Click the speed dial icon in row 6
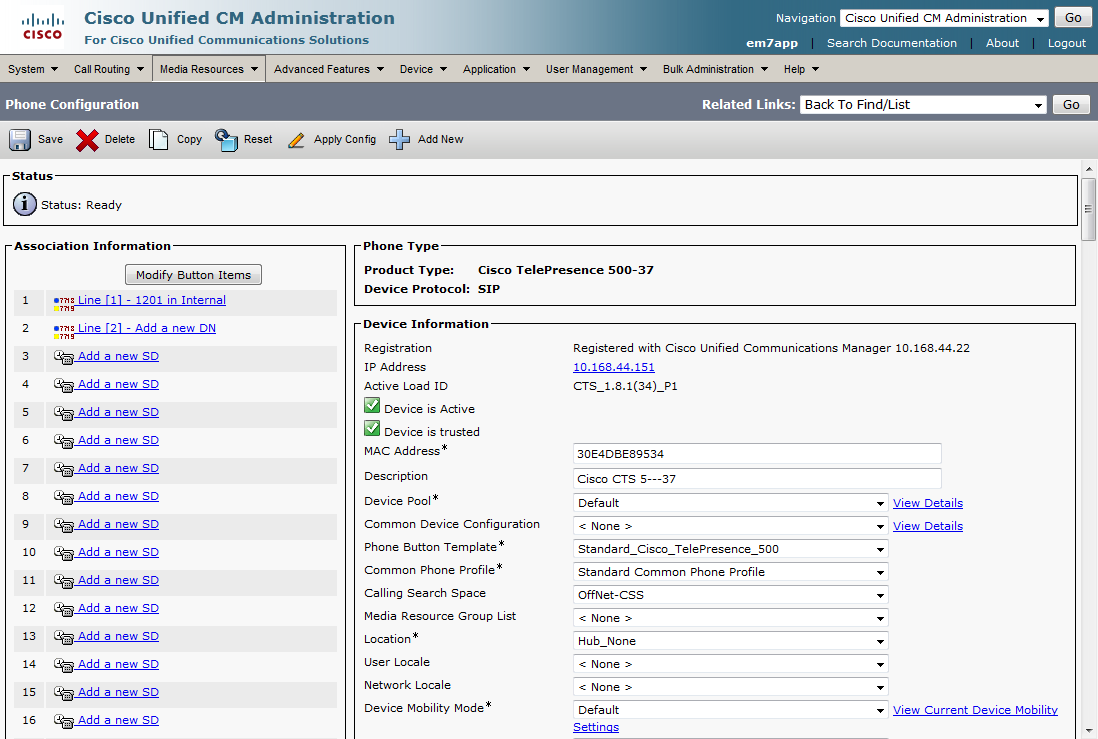1098x739 pixels. [x=64, y=441]
